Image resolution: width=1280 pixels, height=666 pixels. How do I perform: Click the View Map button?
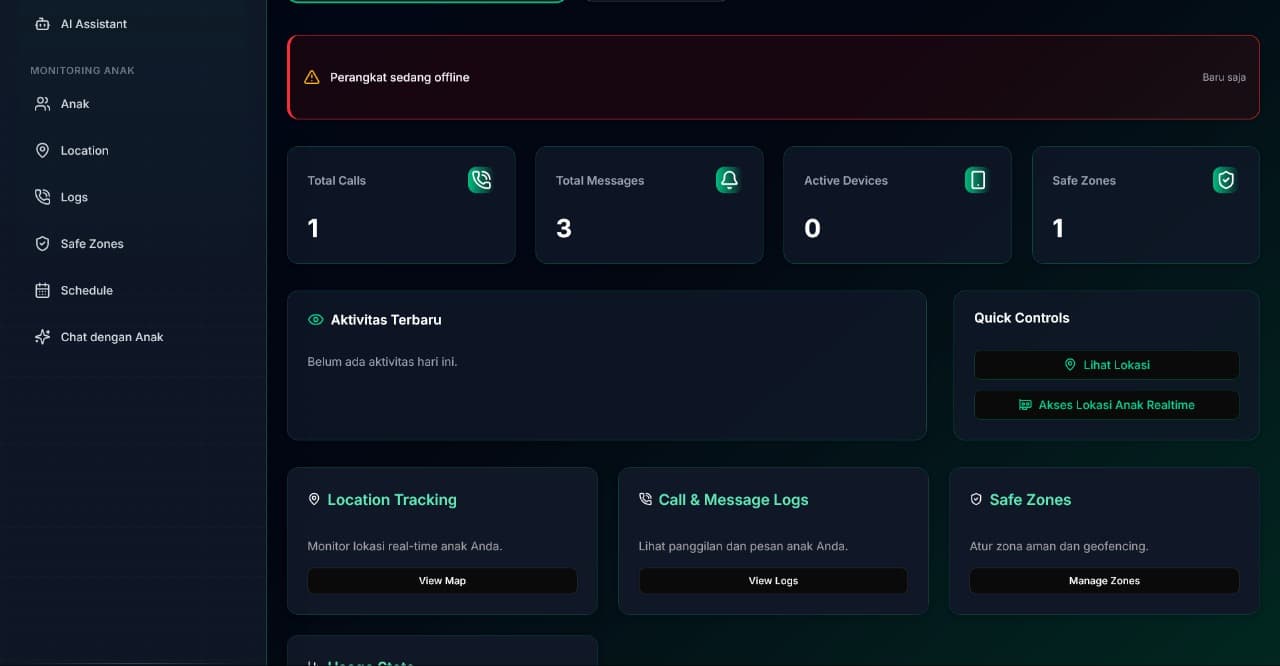click(x=442, y=580)
